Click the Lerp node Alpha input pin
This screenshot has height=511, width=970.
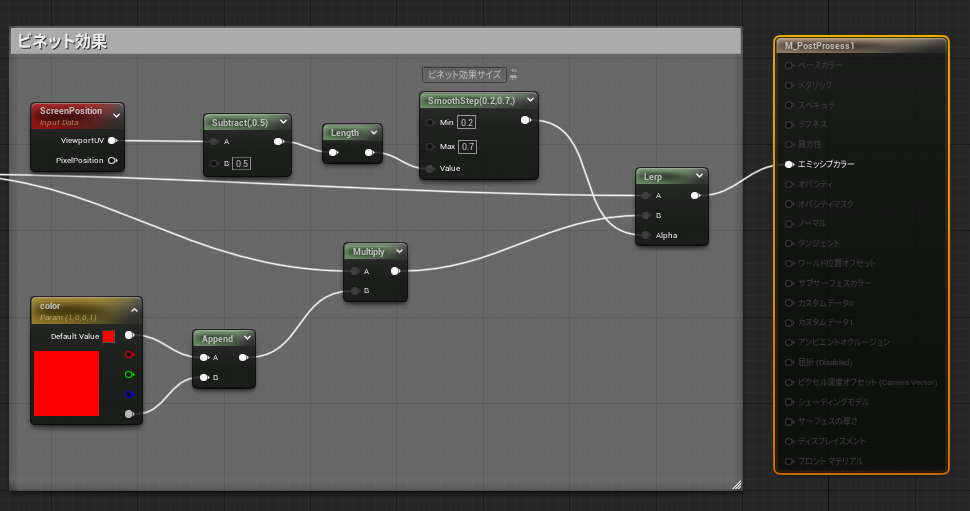(646, 235)
